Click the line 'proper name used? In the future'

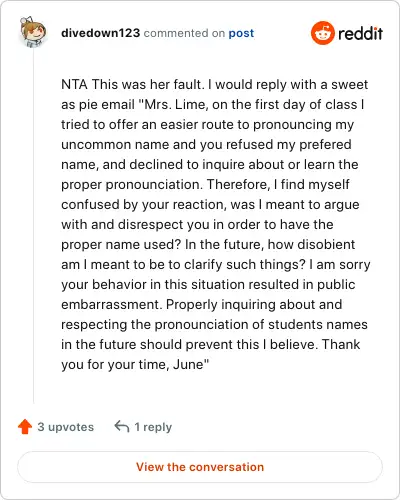point(208,244)
